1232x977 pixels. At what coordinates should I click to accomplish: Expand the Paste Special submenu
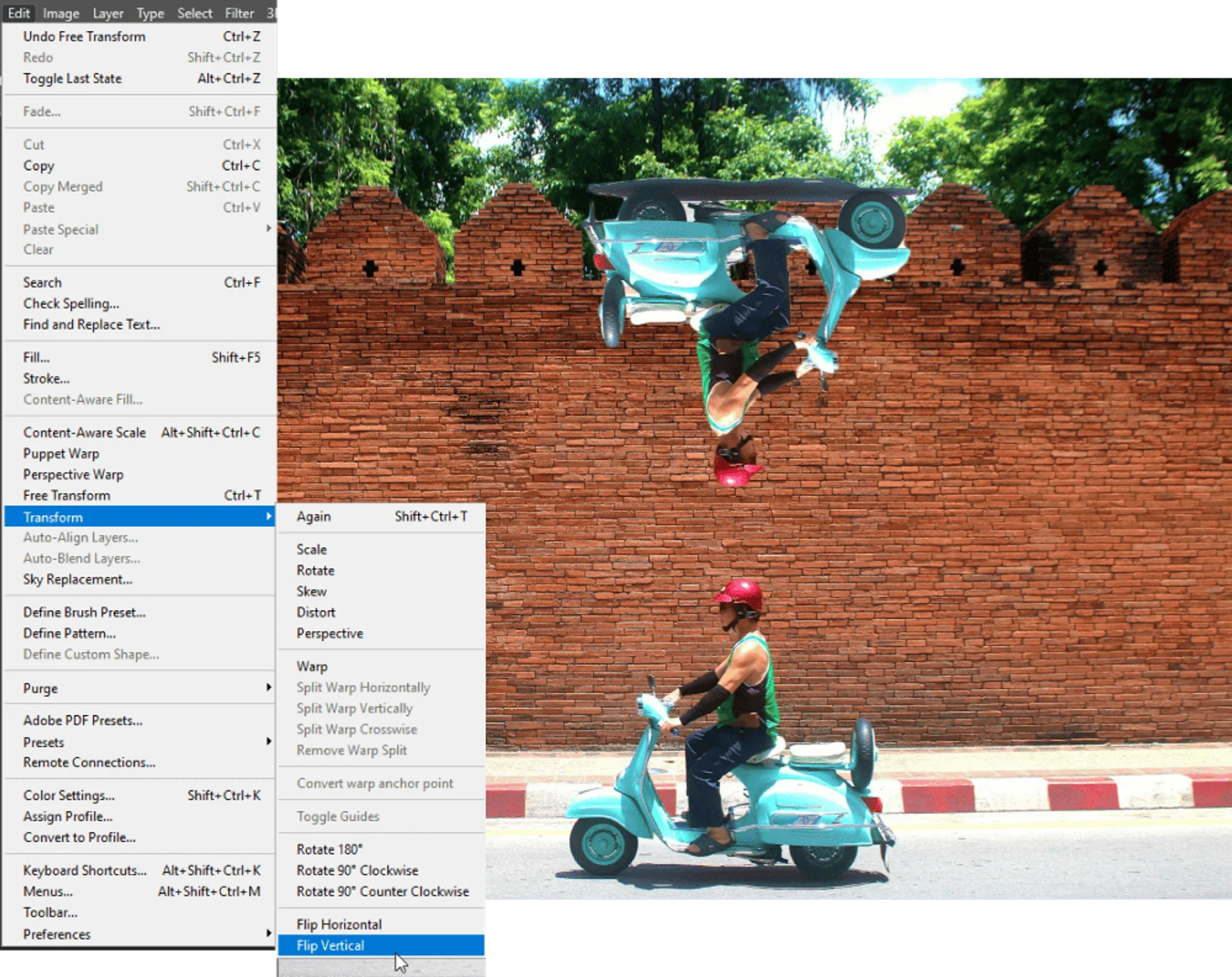coord(60,229)
